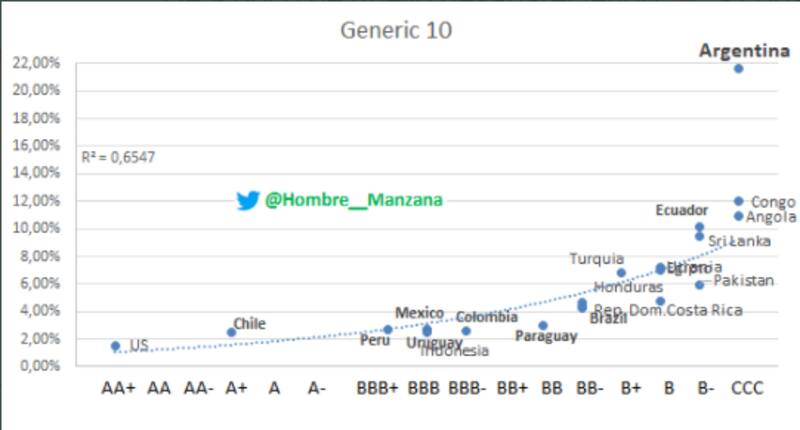Open the @Hombre__Manzana handle link
Viewport: 800px width, 430px height.
coord(353,201)
